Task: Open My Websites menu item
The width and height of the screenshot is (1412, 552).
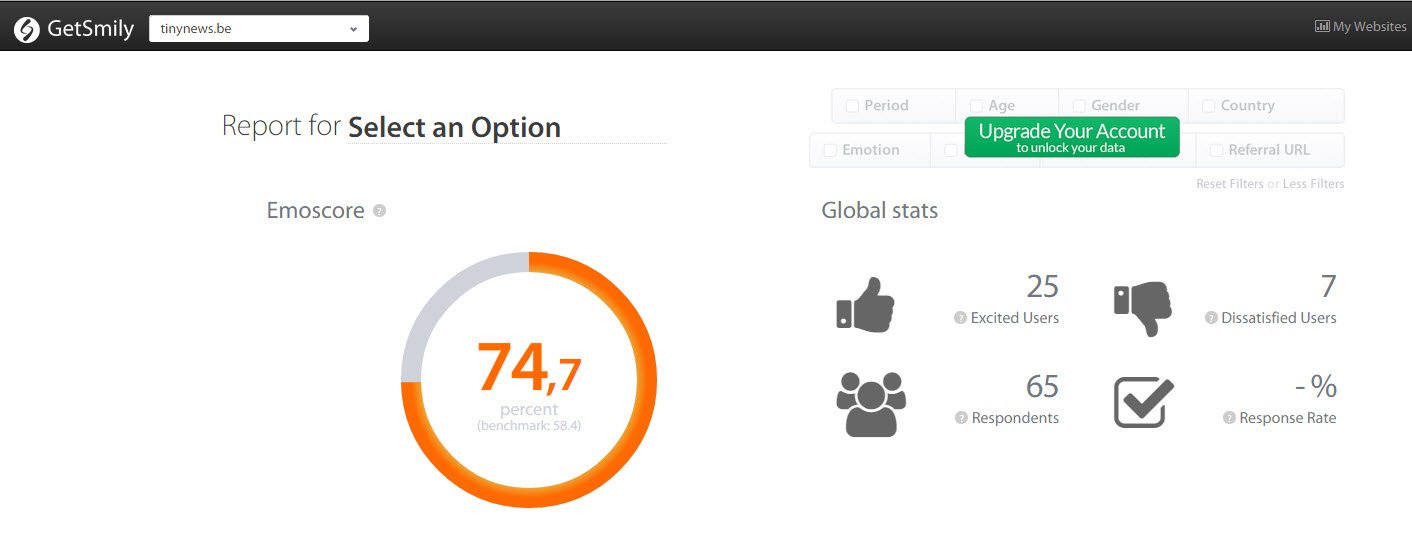Action: click(1360, 27)
